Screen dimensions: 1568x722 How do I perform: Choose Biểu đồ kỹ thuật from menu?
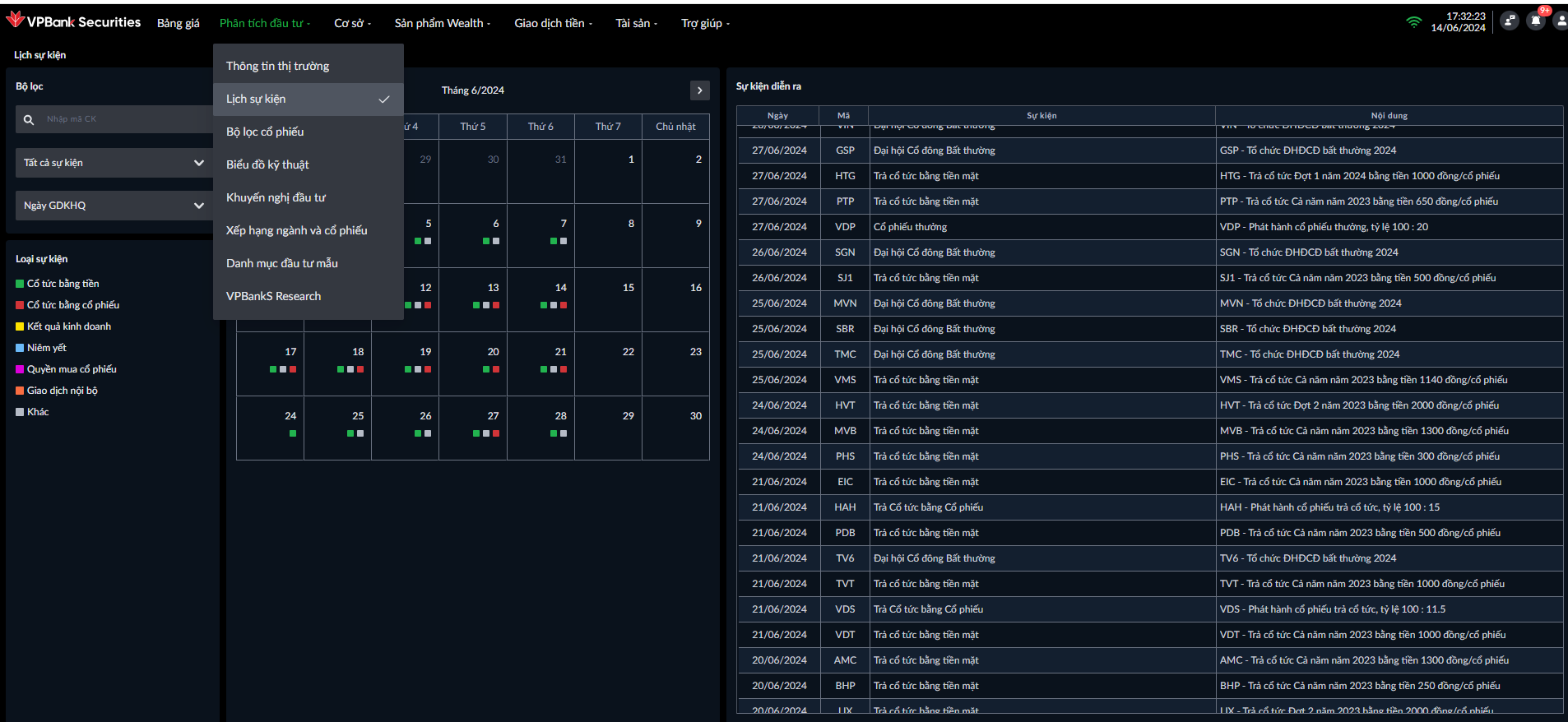(267, 164)
